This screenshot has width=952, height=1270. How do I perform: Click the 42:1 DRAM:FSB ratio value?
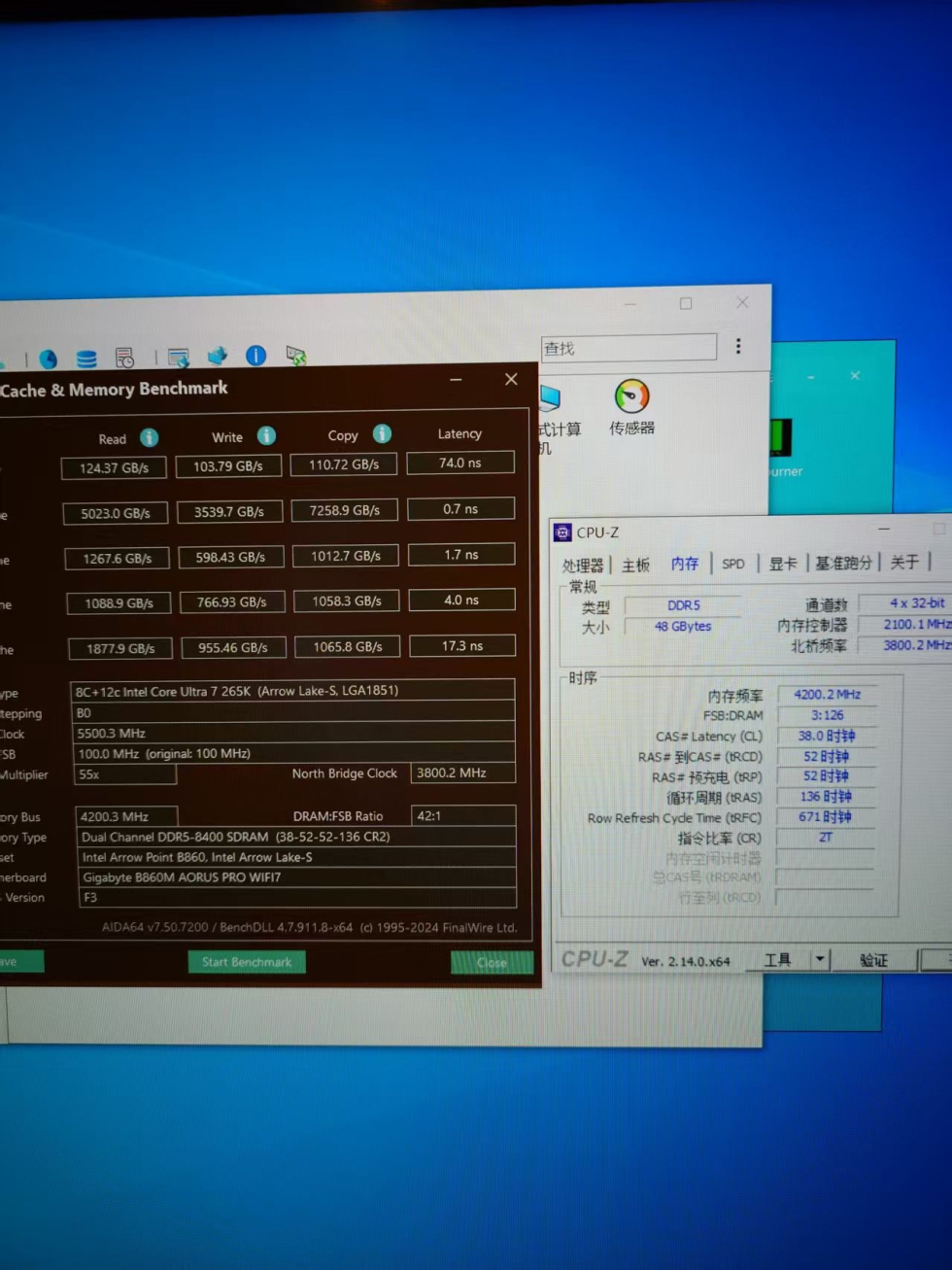(x=462, y=815)
